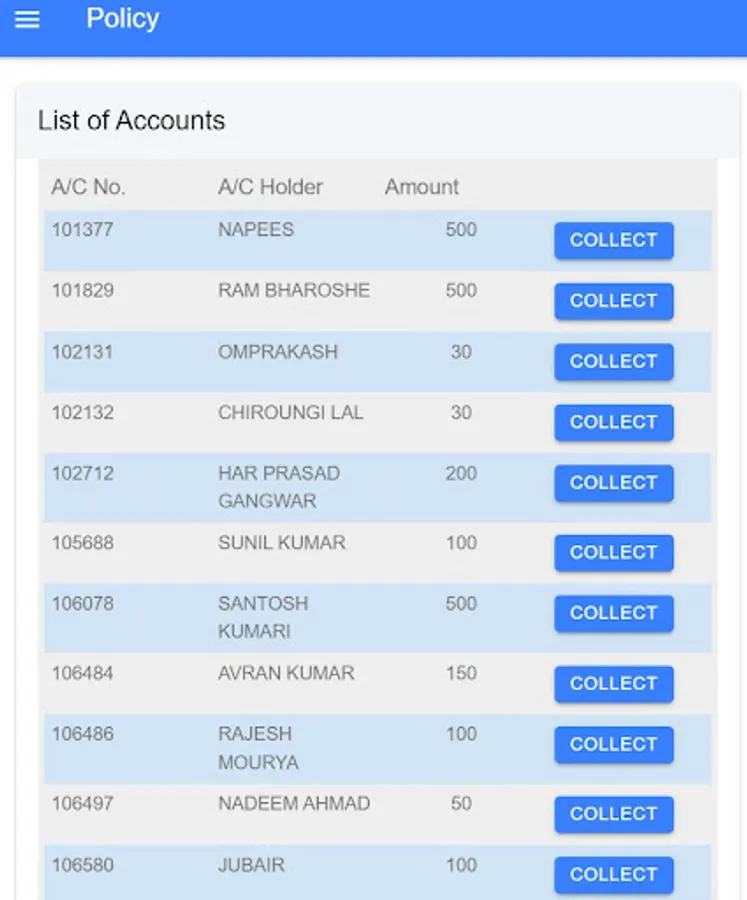This screenshot has height=900, width=747.
Task: Click the Amount column header
Action: point(421,187)
